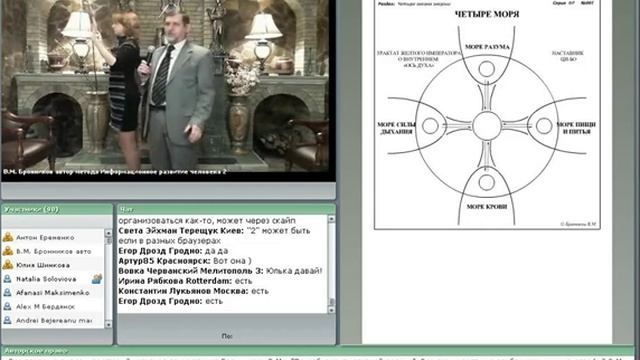This screenshot has width=640, height=360.
Task: Click the 'МОРЕ СИЛЫ ДЫХАНИЯ' label on the slide
Action: (x=396, y=128)
